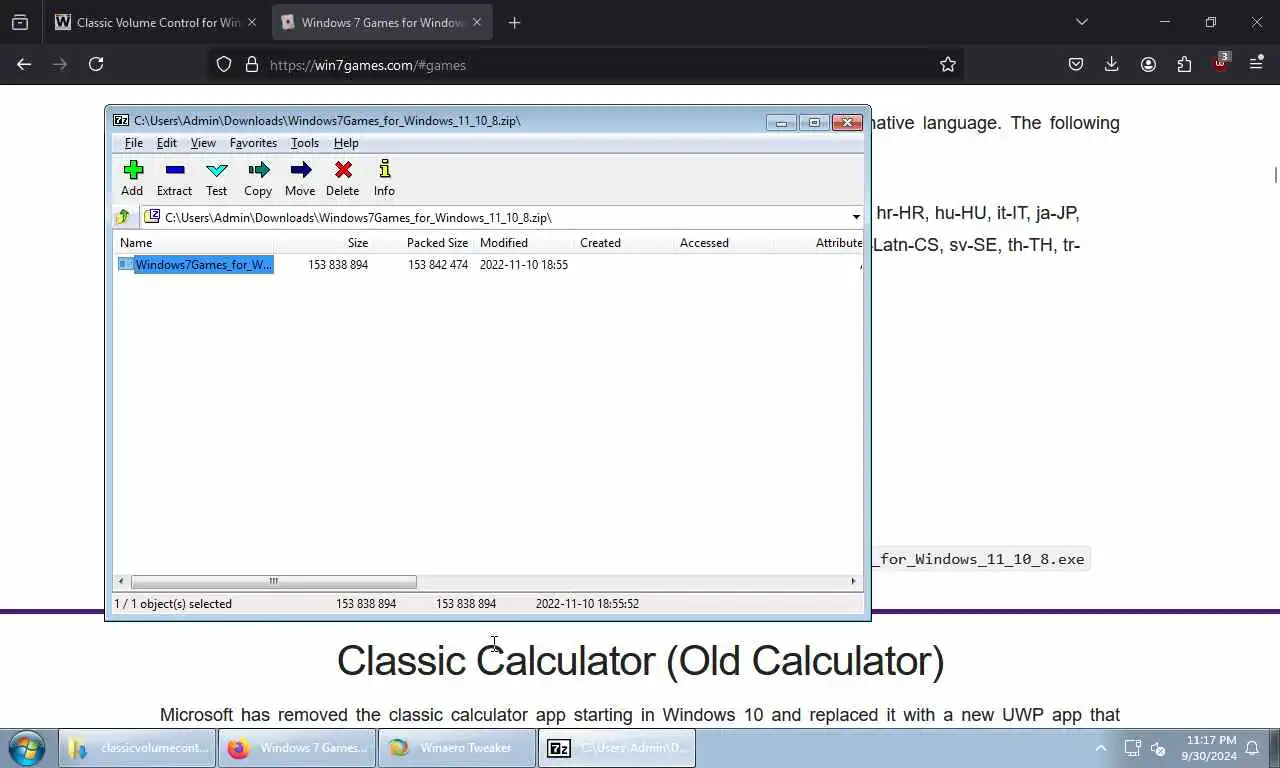Screen dimensions: 1280x768
Task: Click the left arrow of the horizontal scrollbar
Action: (x=122, y=581)
